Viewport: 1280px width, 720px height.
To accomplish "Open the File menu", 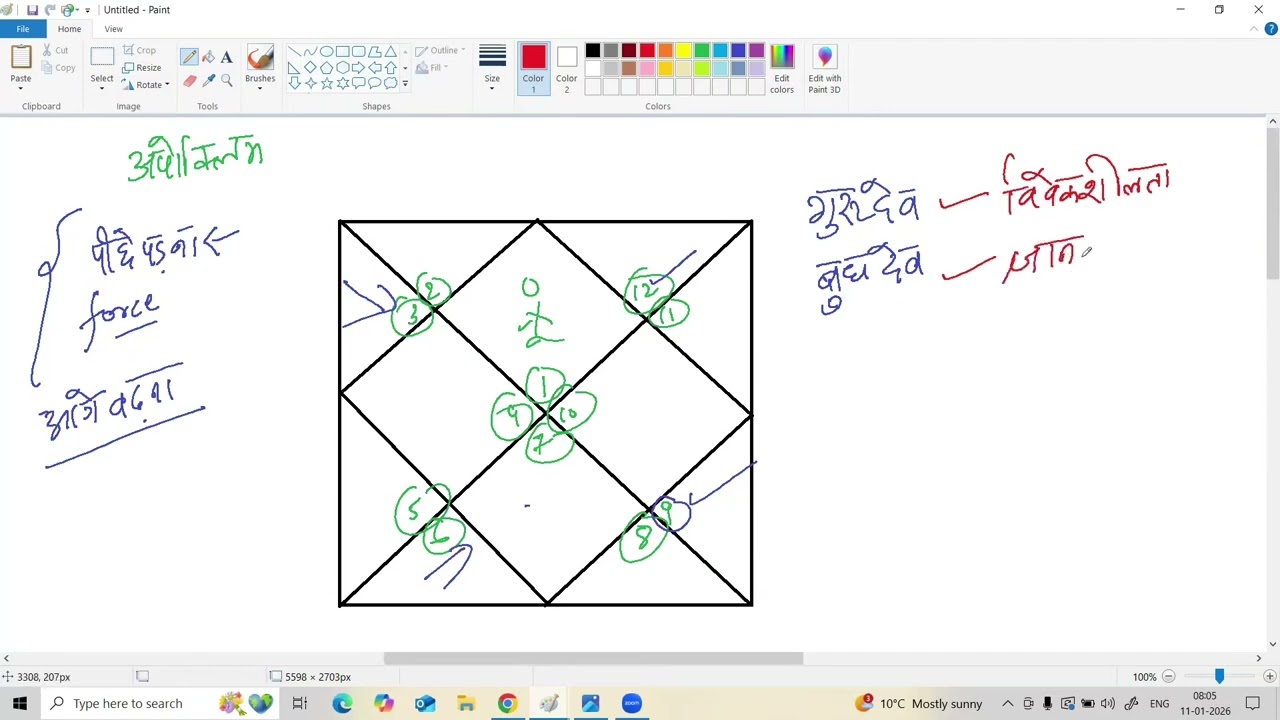I will 22,29.
